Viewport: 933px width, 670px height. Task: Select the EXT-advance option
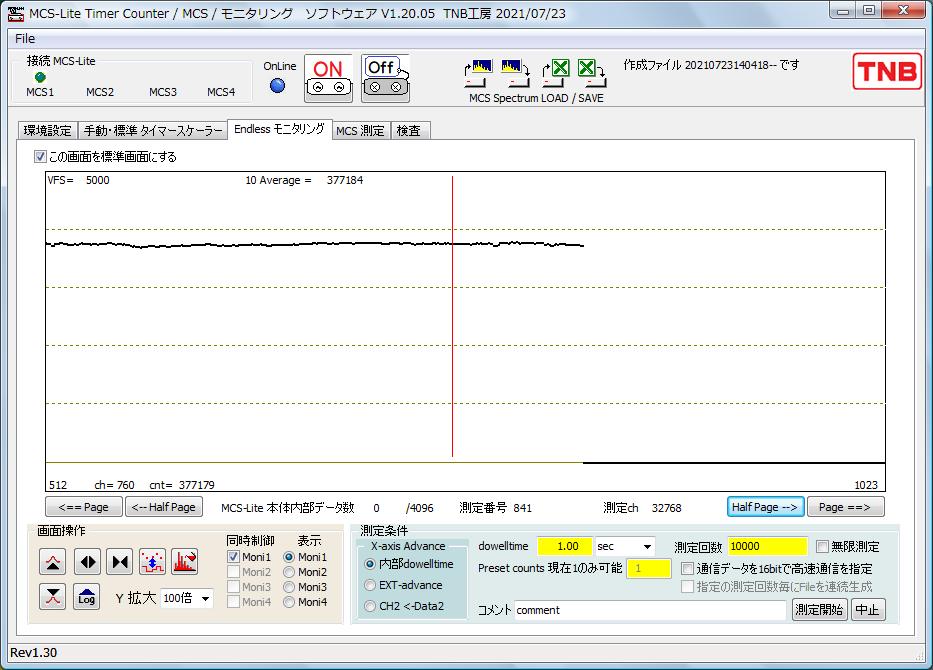[370, 585]
